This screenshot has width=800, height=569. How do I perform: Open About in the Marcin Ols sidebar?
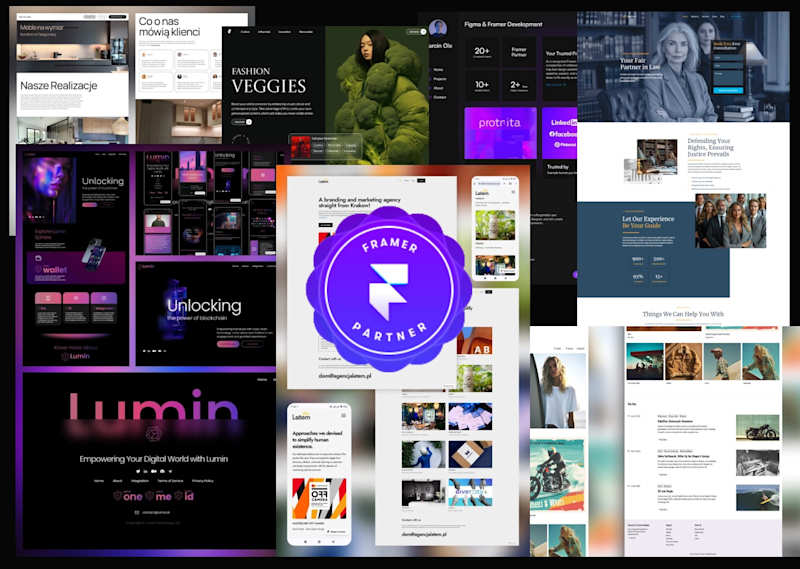click(x=438, y=88)
